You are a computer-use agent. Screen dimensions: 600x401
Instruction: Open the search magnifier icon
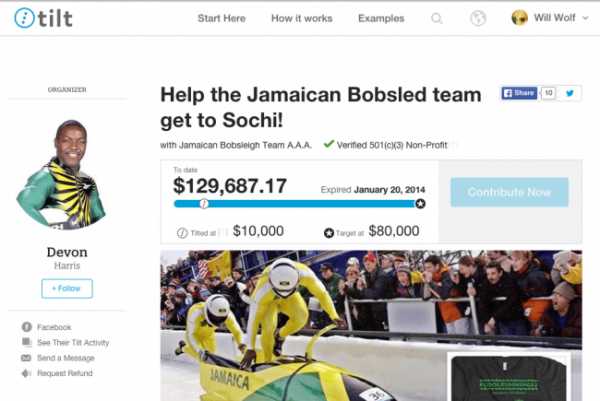[x=437, y=18]
